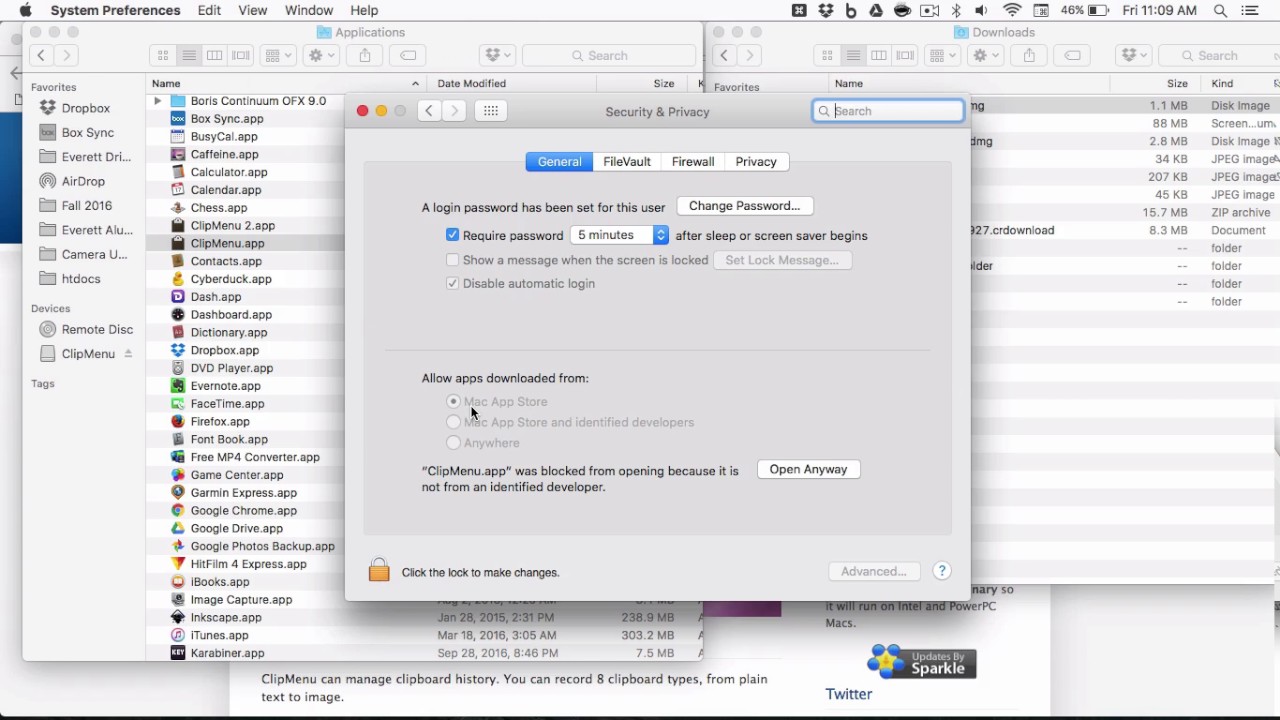Click Open Anyway button
Screen dimensions: 1280x720
pos(808,469)
